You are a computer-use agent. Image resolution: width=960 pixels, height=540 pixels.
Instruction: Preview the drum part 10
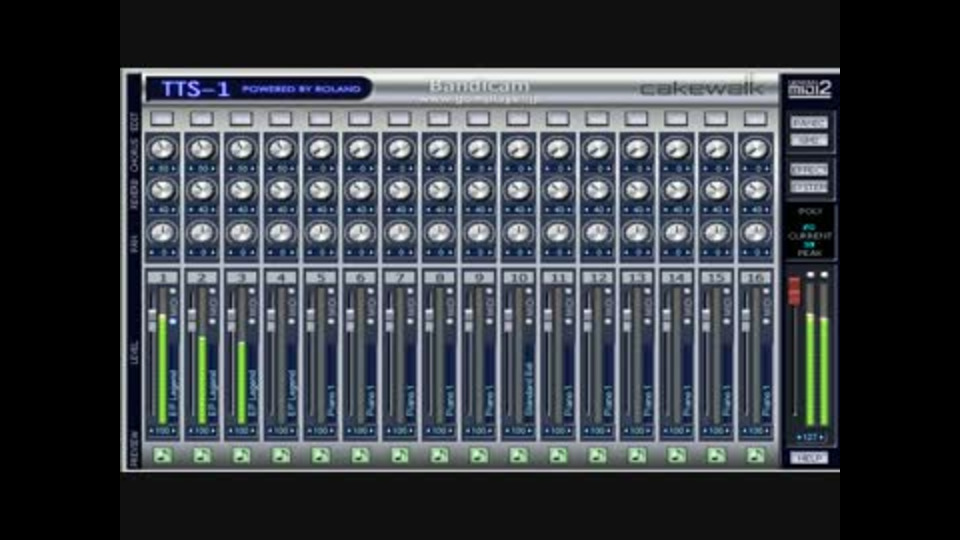coord(518,455)
